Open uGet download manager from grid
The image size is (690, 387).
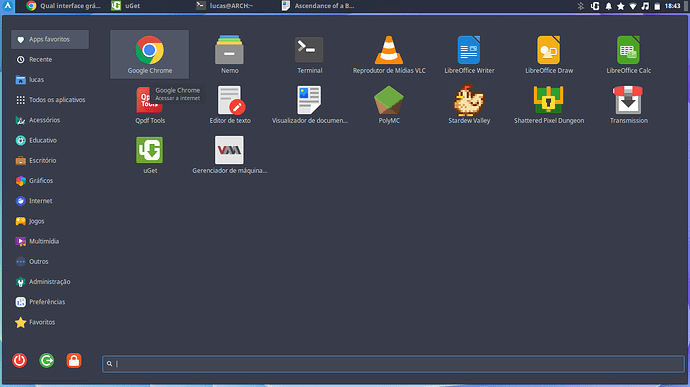pos(150,155)
